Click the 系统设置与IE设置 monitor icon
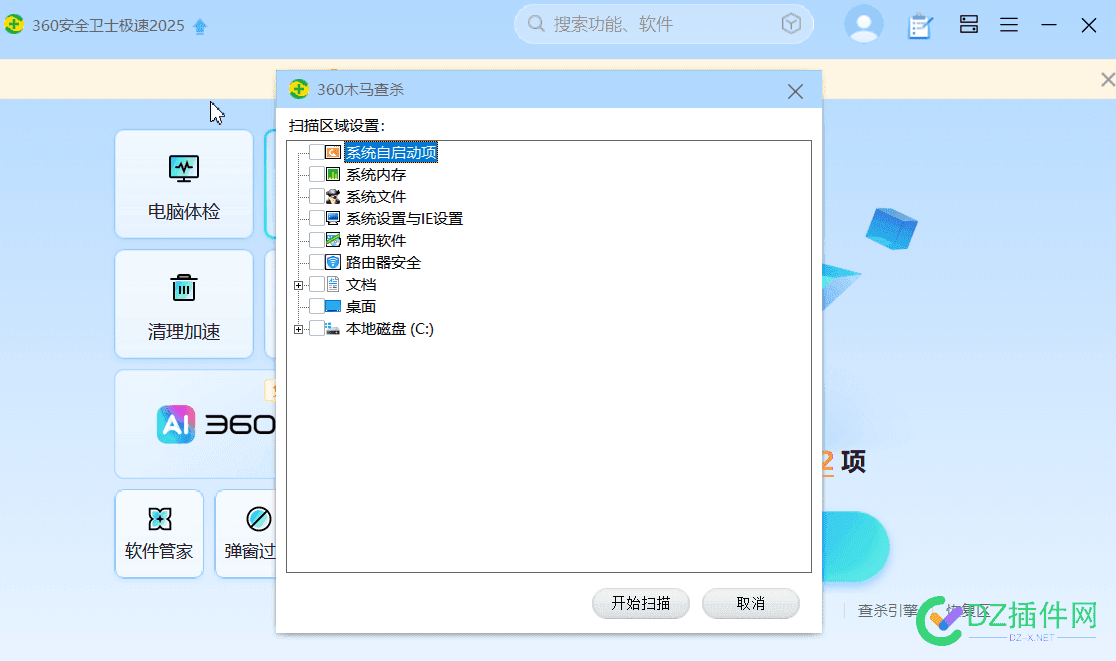This screenshot has height=661, width=1116. [x=332, y=218]
